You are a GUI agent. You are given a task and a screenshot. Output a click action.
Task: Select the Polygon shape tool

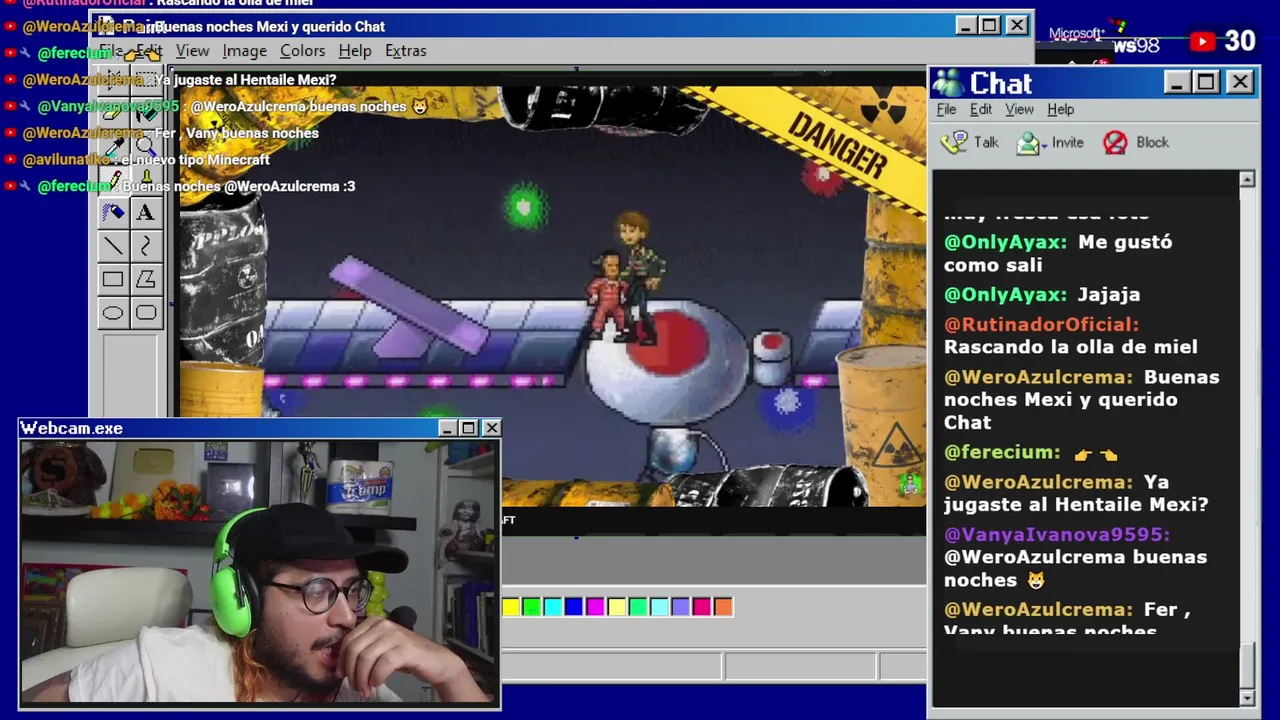pyautogui.click(x=145, y=280)
